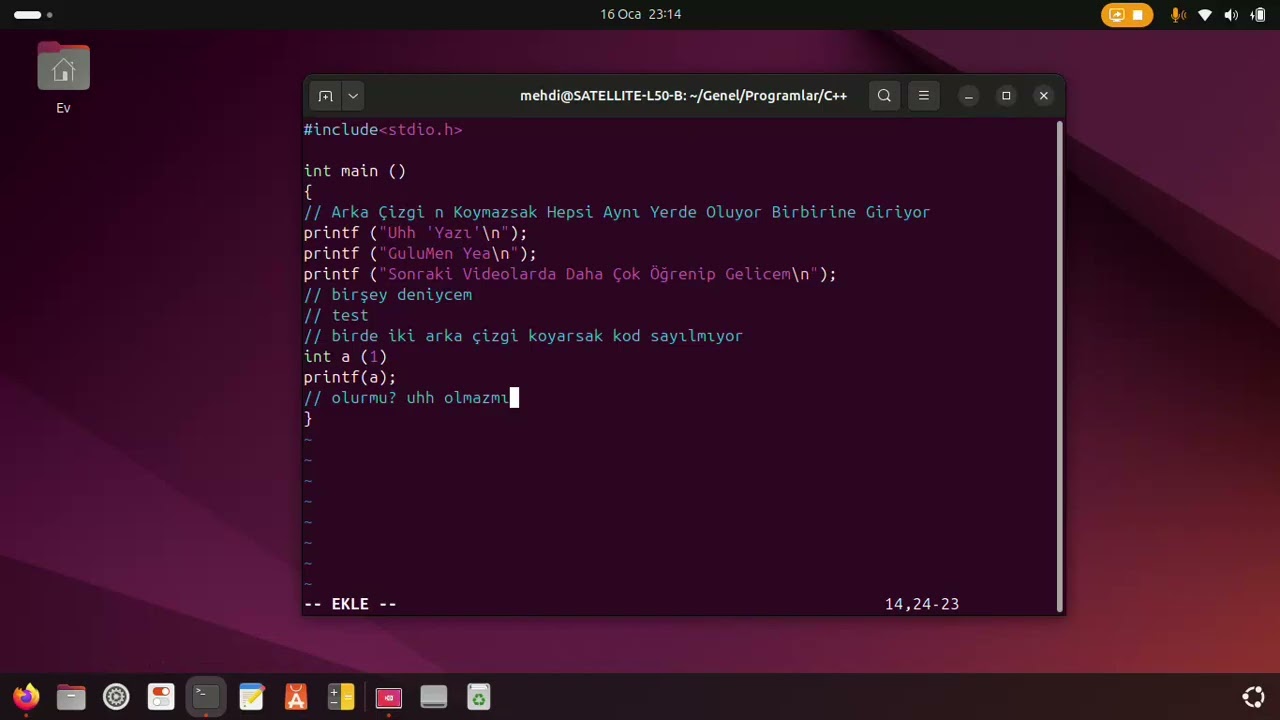1280x720 pixels.
Task: Close the terminal window
Action: [1044, 96]
